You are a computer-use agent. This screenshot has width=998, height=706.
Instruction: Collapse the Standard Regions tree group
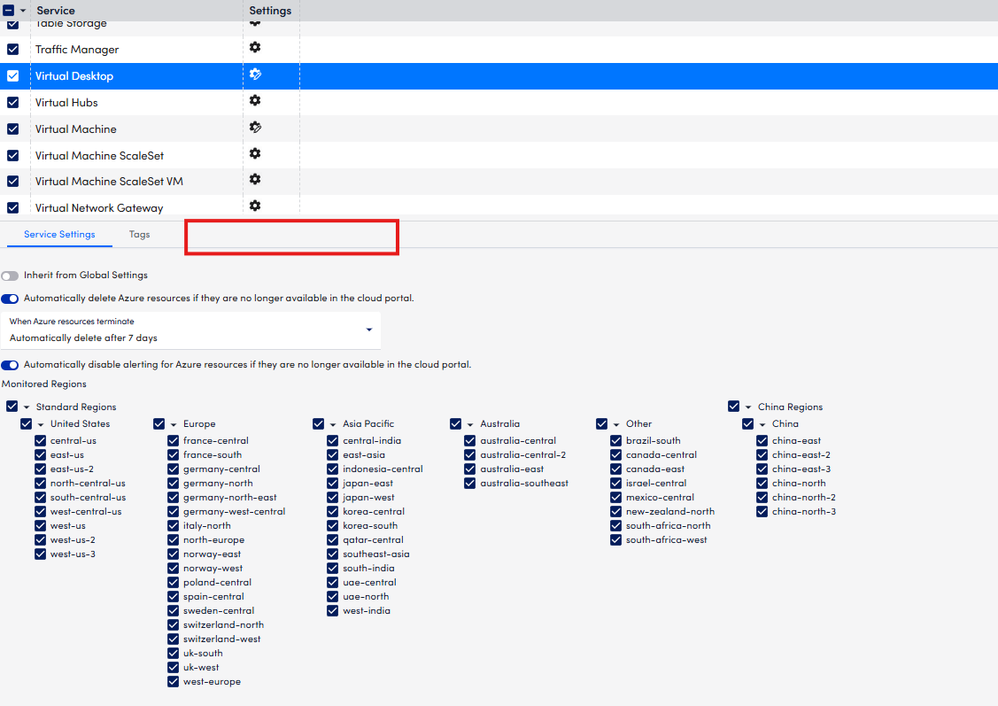[x=27, y=407]
